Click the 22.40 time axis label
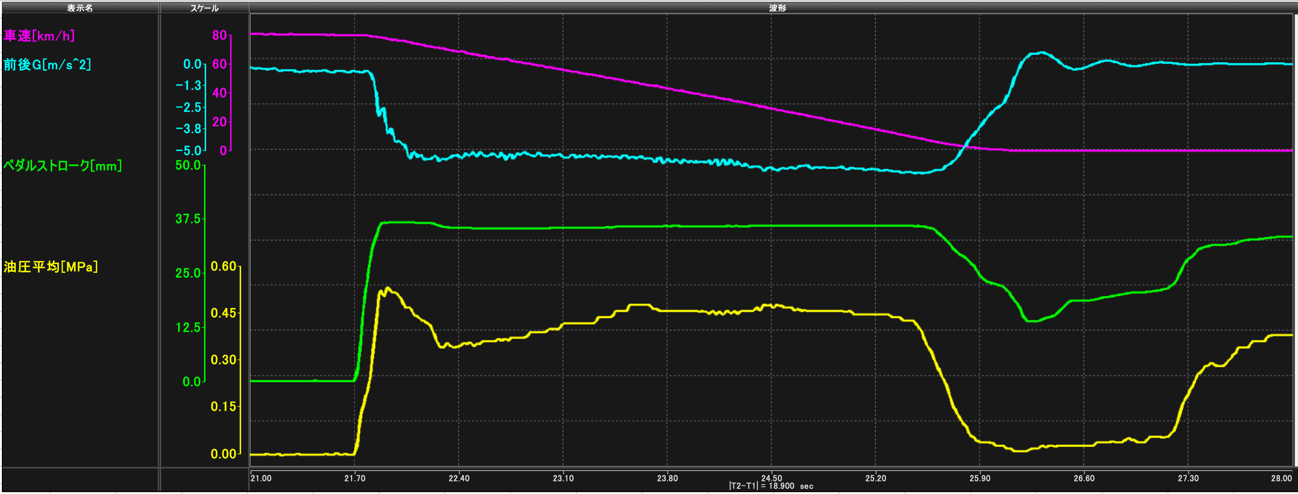 [460, 478]
